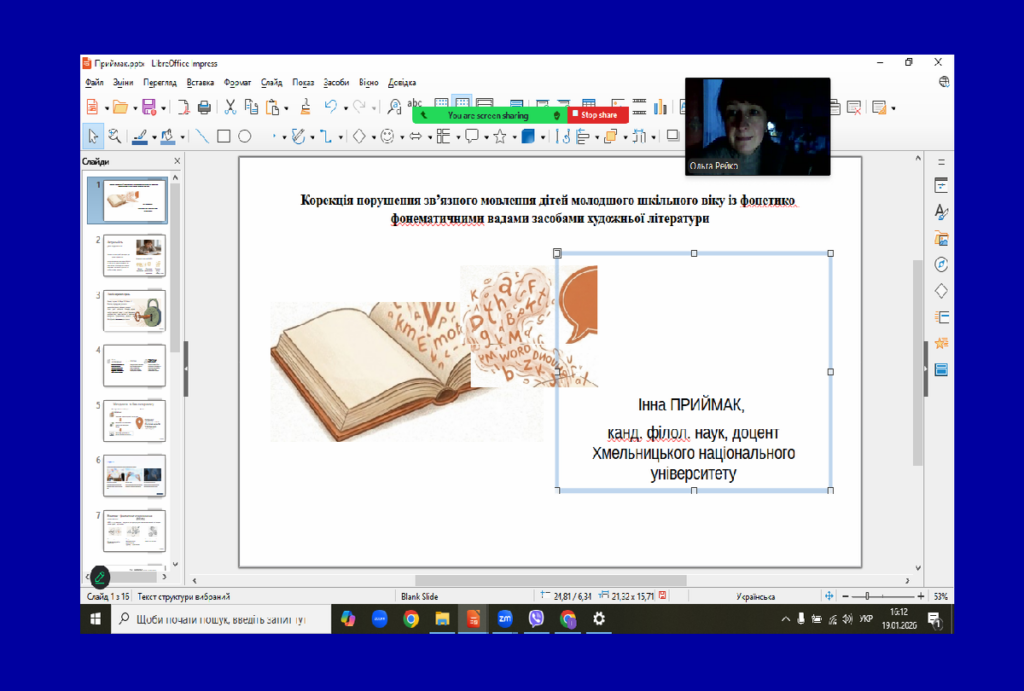The height and width of the screenshot is (691, 1024).
Task: Select slide 3 thumbnail in panel
Action: point(133,310)
